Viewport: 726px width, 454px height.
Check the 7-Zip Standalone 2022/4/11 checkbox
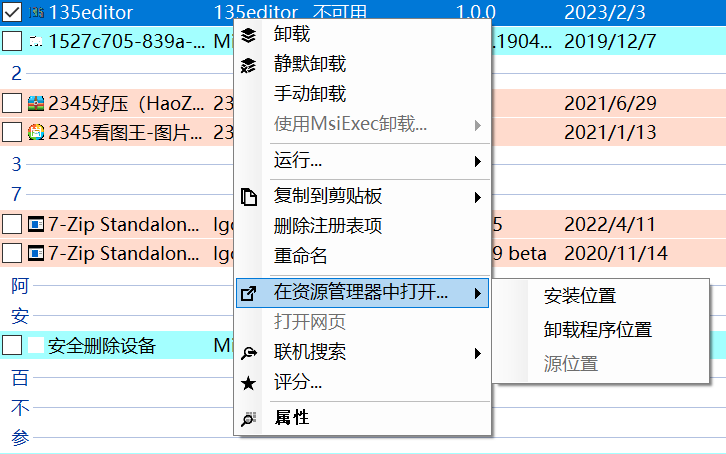pyautogui.click(x=12, y=224)
